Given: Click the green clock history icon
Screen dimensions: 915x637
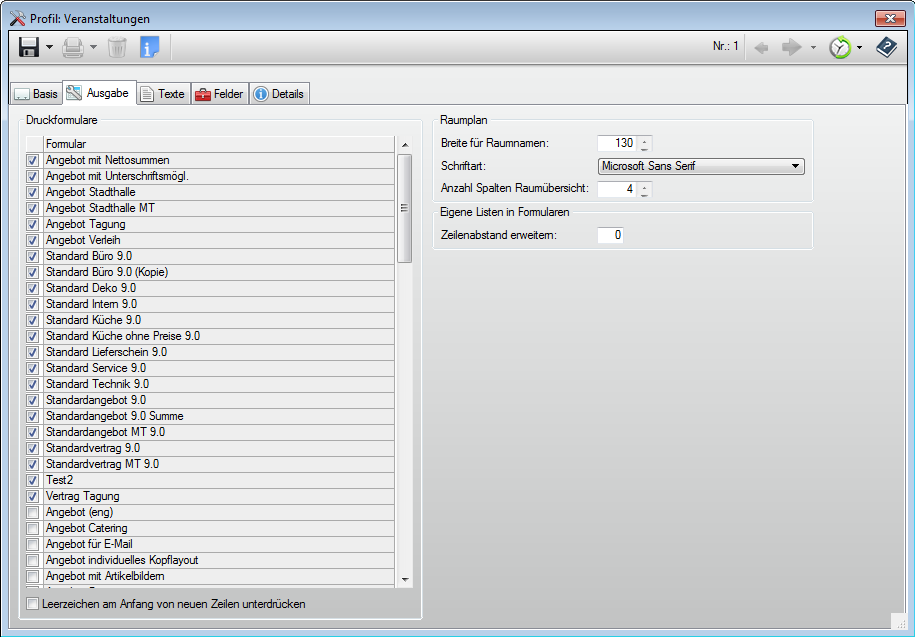Looking at the screenshot, I should 841,47.
